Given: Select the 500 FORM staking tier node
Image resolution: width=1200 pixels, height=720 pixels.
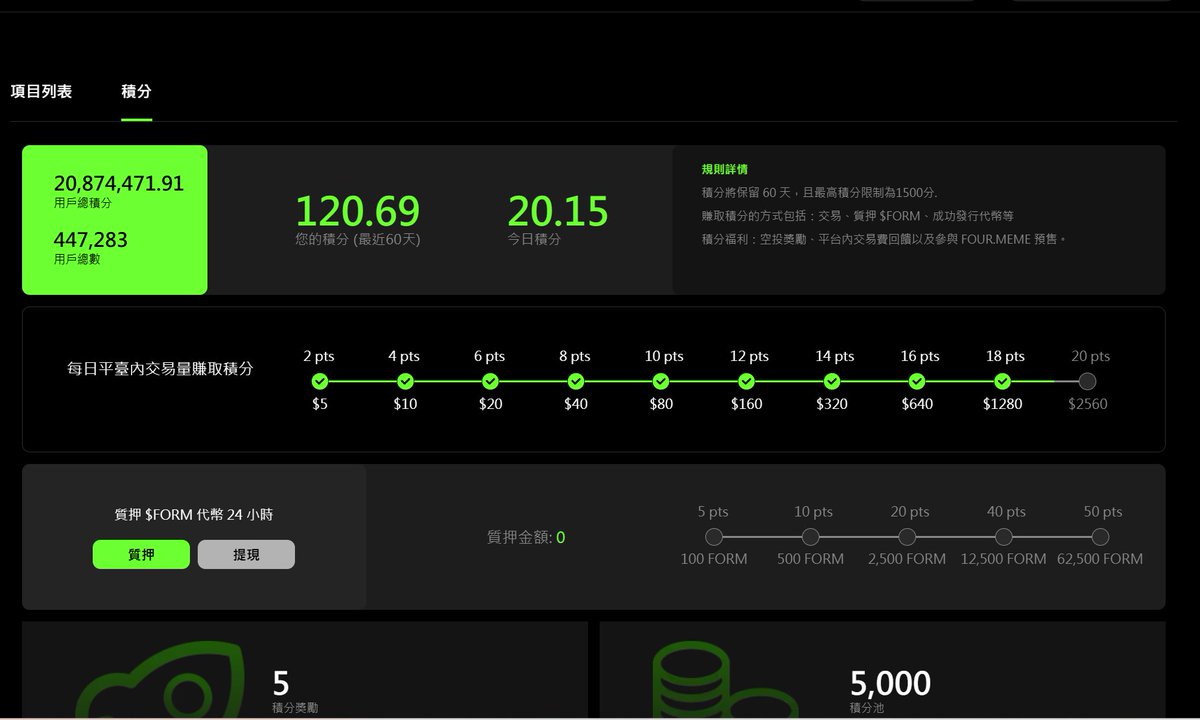Looking at the screenshot, I should (x=810, y=537).
